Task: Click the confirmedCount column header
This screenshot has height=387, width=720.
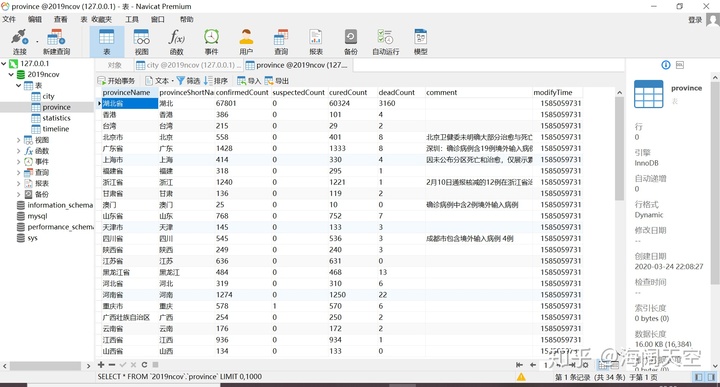Action: tap(242, 92)
